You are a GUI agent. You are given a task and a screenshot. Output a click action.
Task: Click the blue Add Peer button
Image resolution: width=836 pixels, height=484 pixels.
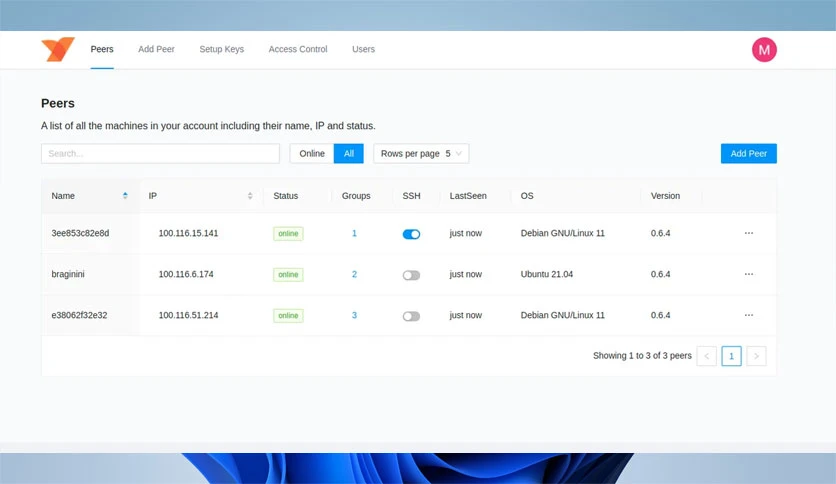749,154
